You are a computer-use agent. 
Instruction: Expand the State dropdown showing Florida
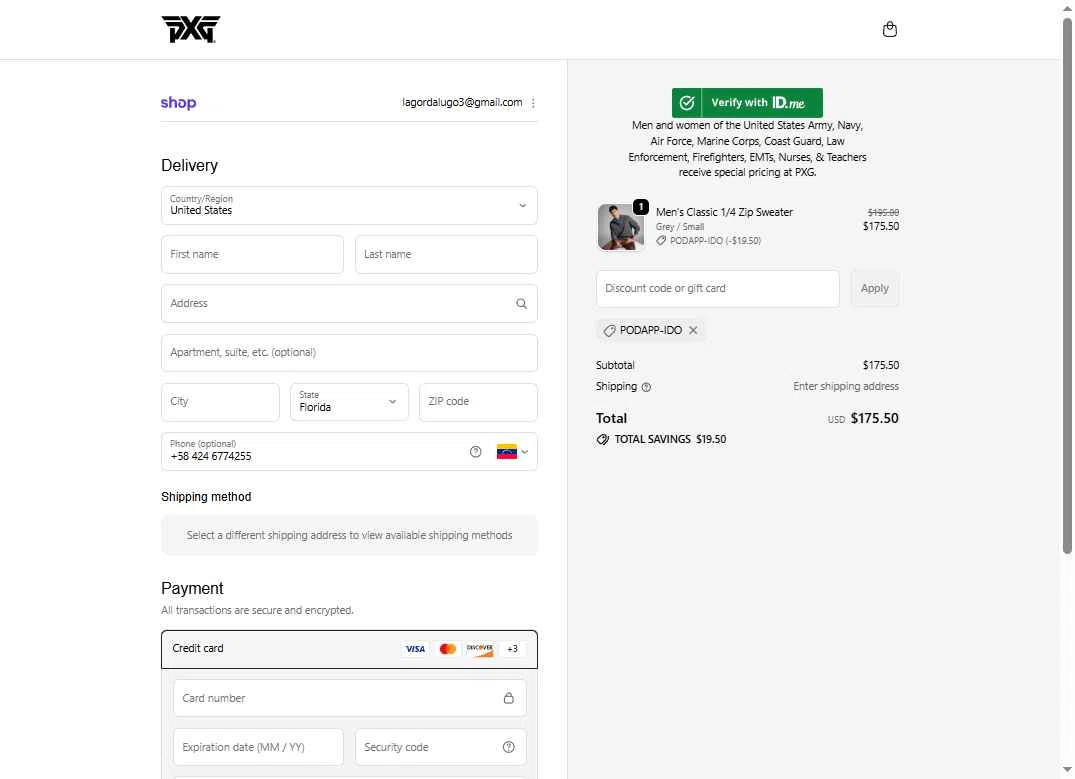tap(349, 401)
